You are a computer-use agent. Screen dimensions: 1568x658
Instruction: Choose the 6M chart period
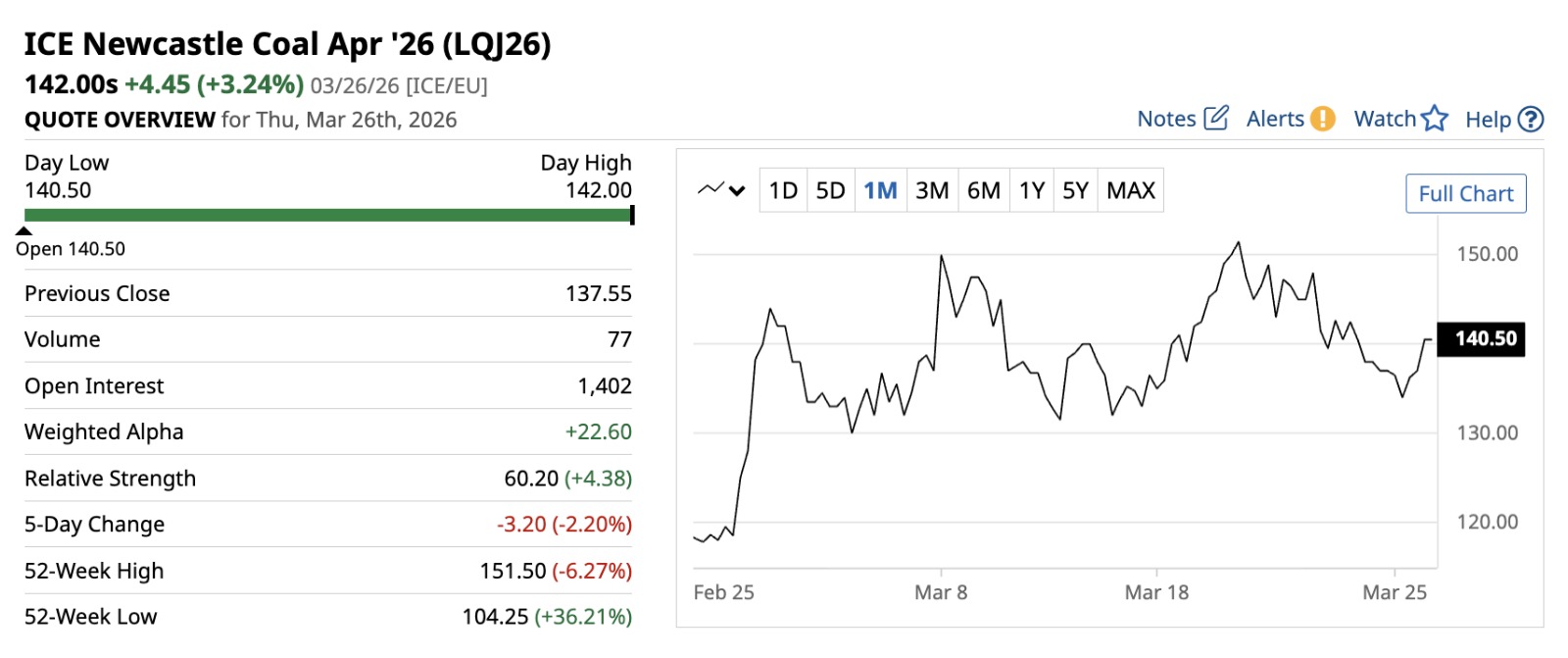(x=983, y=190)
